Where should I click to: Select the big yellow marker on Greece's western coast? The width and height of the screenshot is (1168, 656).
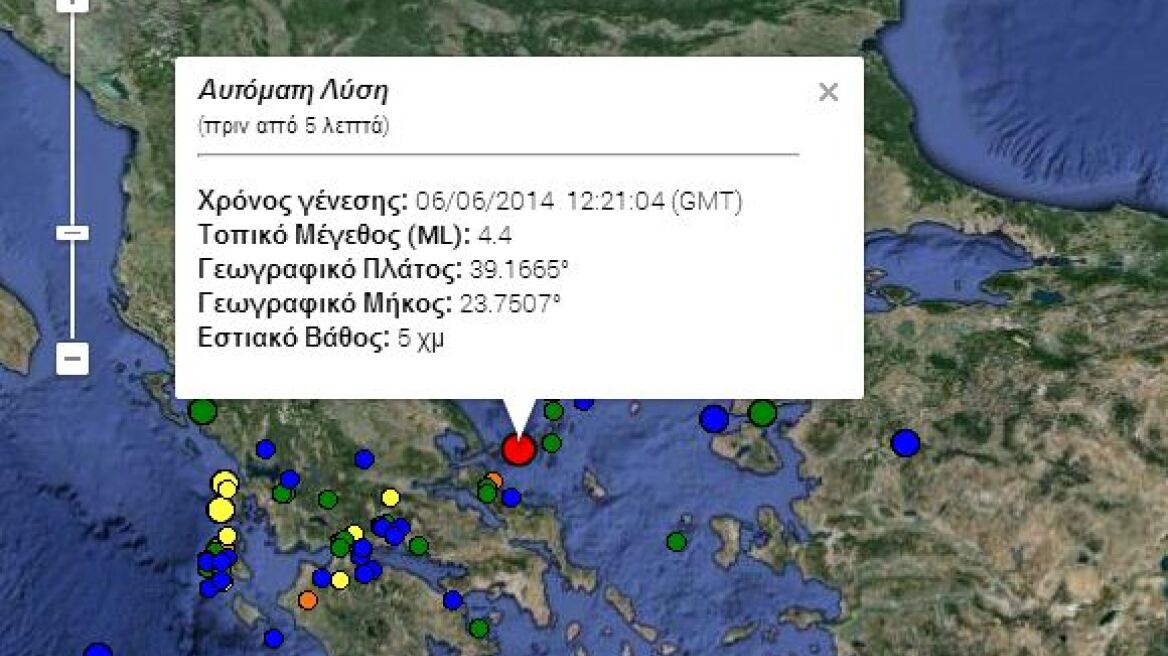[221, 508]
